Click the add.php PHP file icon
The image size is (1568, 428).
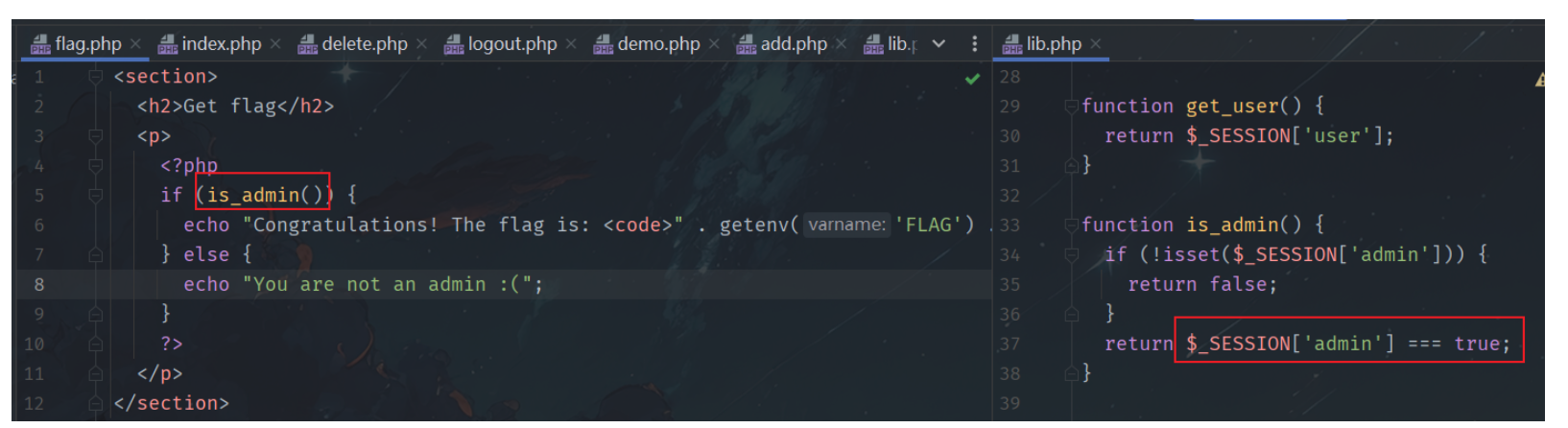click(x=747, y=44)
